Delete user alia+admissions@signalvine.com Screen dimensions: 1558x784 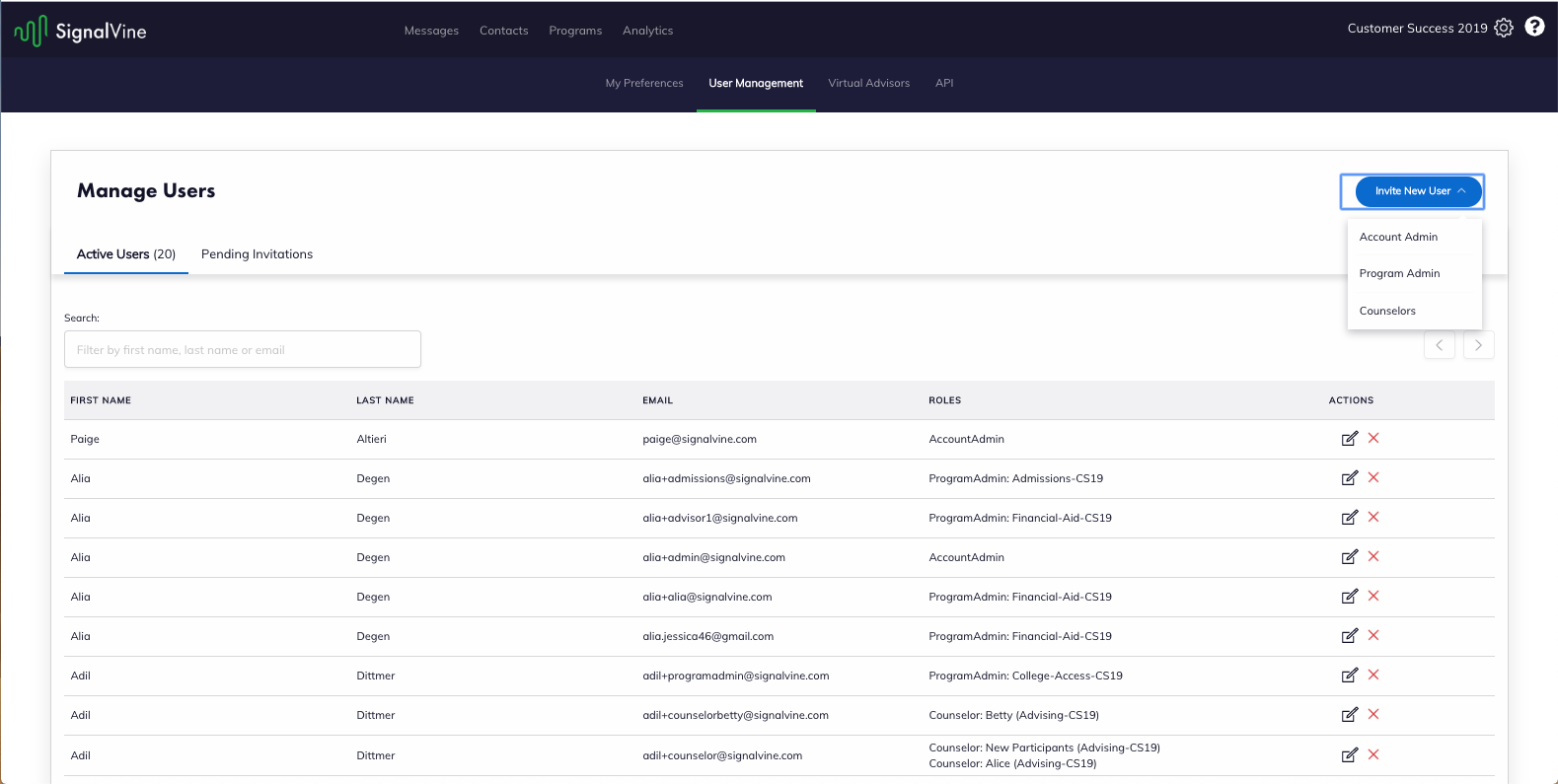pos(1373,477)
